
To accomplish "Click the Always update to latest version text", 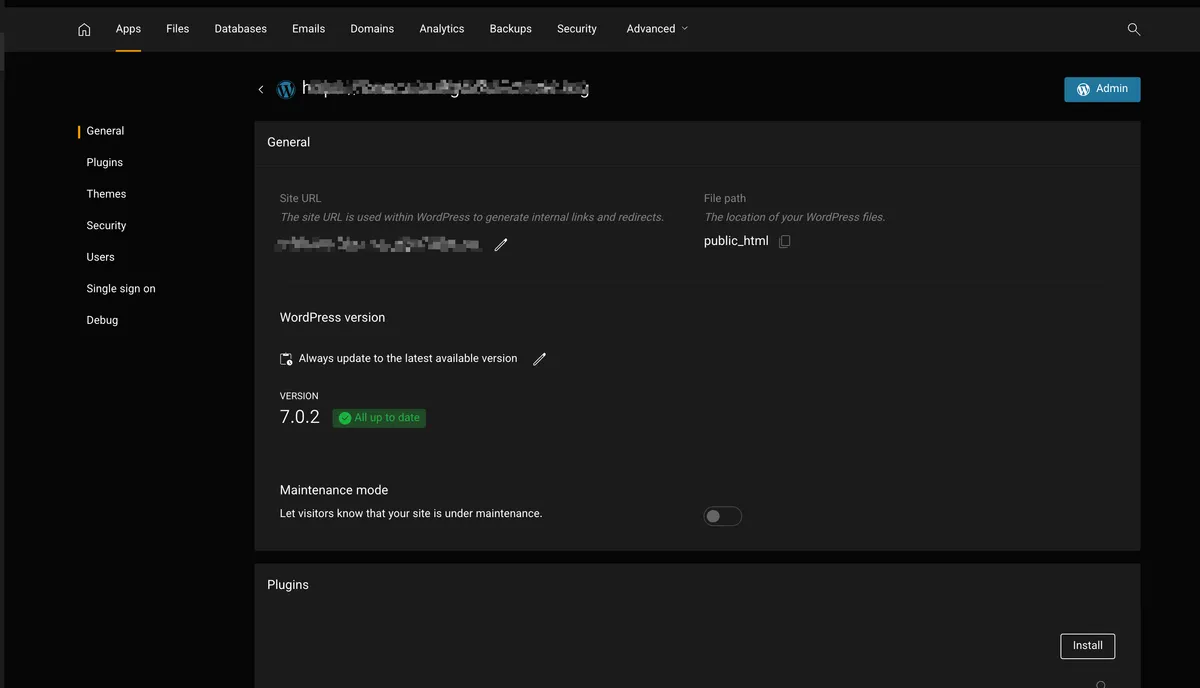I will 408,359.
